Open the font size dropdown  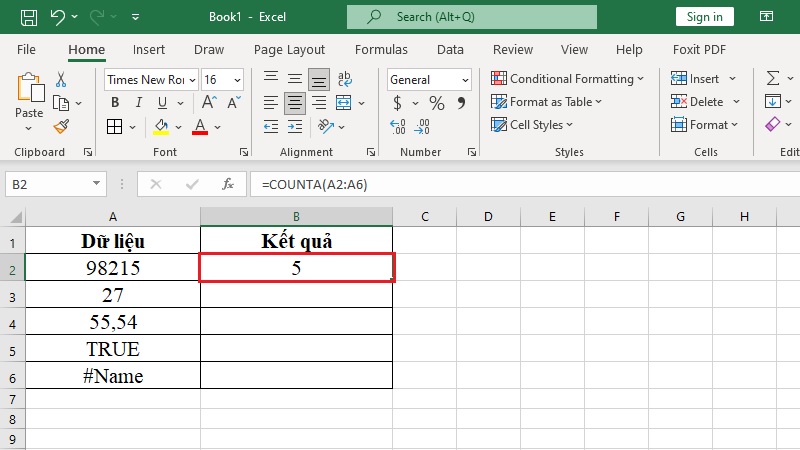click(237, 80)
